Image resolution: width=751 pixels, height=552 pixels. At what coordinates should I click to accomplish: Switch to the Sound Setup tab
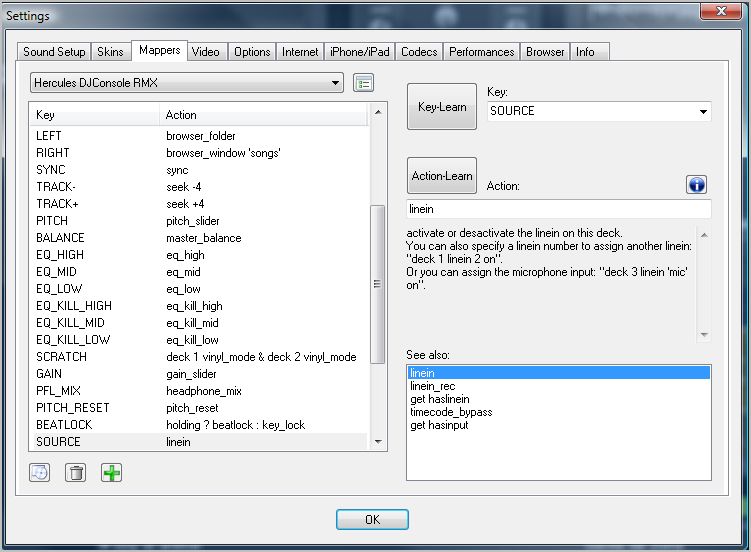(54, 52)
